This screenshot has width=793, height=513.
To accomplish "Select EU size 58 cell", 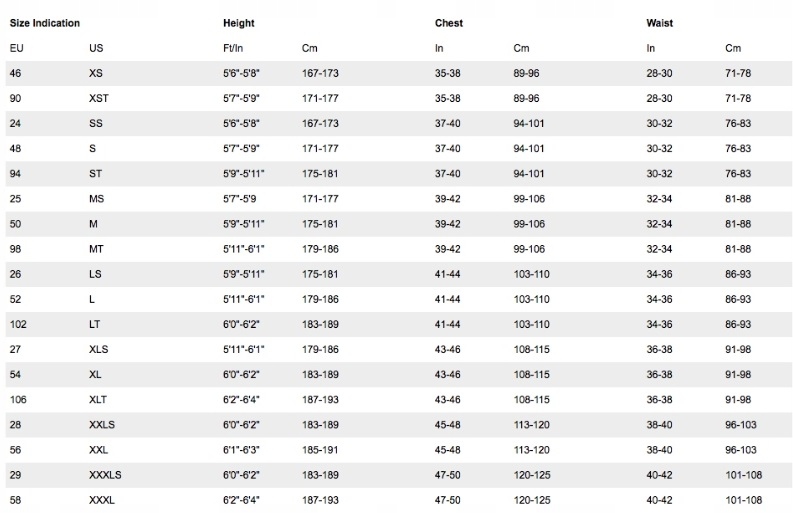I will pos(16,499).
